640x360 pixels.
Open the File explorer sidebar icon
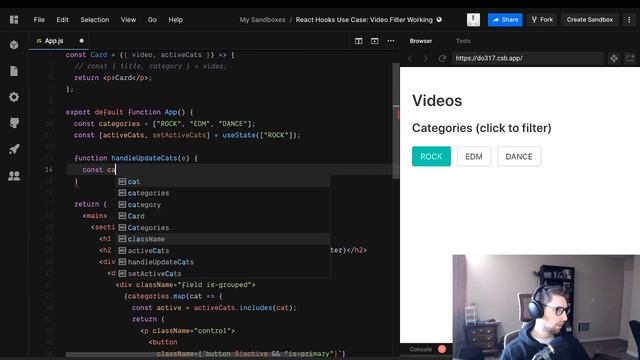pyautogui.click(x=14, y=71)
